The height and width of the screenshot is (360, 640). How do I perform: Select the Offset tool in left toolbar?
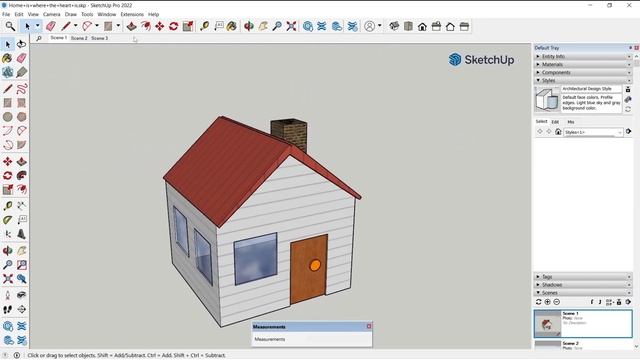pos(22,189)
